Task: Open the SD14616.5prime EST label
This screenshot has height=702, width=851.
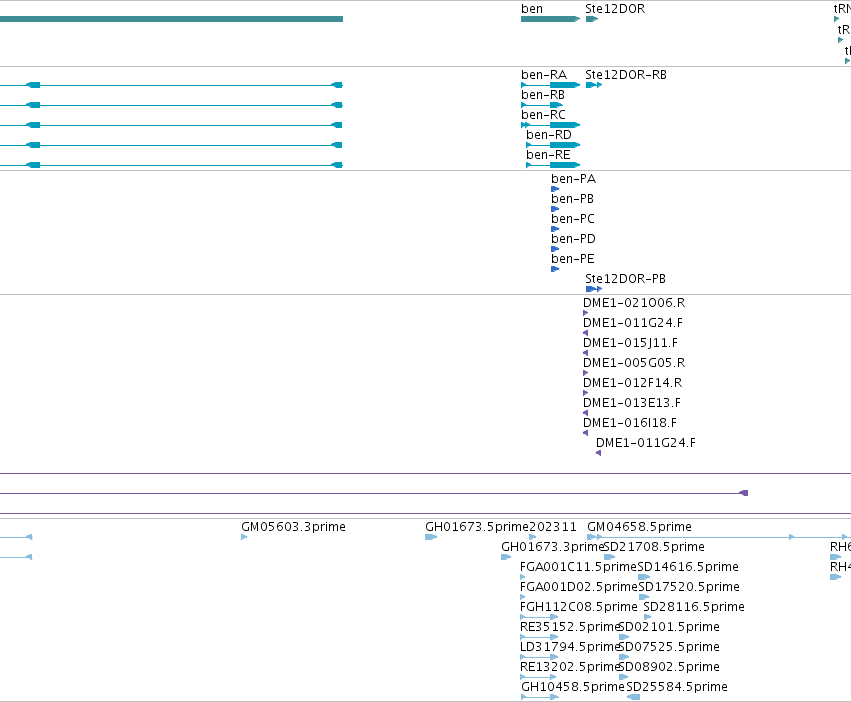Action: point(688,567)
